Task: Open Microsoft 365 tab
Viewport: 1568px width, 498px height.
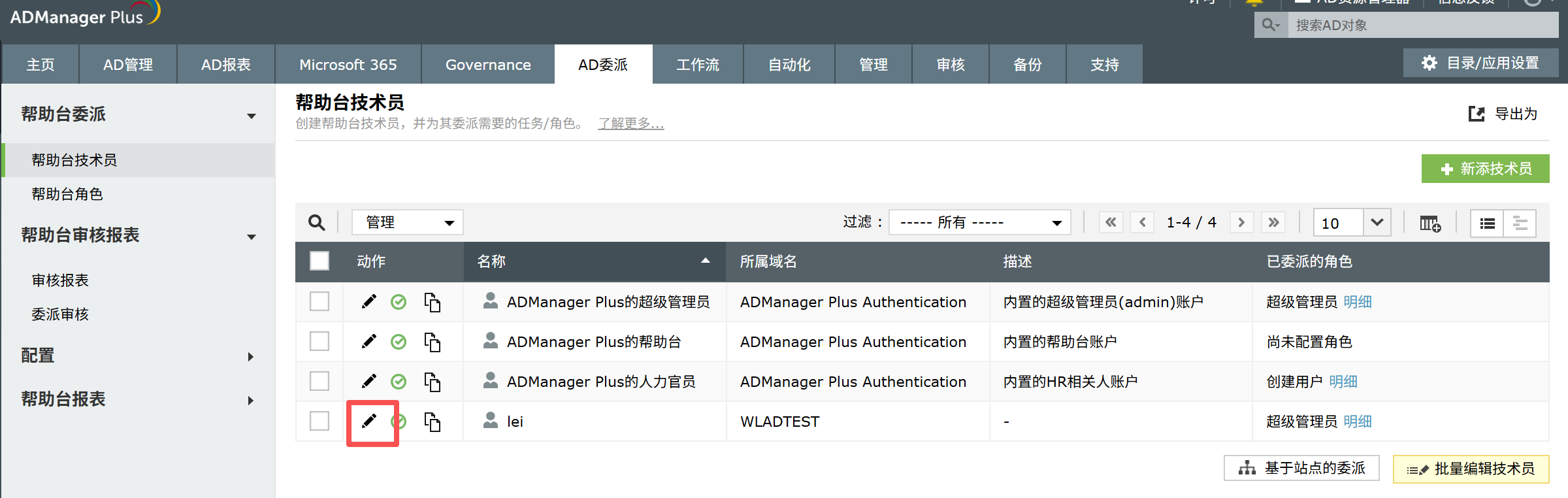Action: (348, 64)
